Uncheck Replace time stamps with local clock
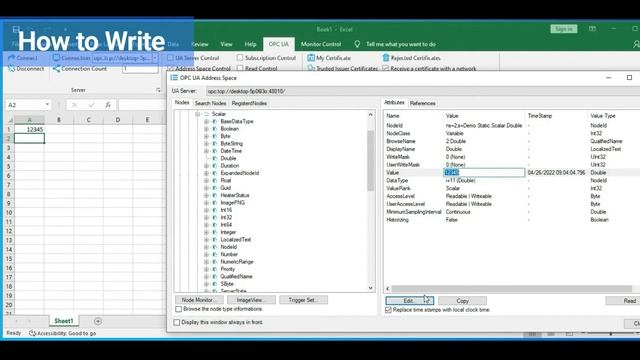 tap(388, 310)
